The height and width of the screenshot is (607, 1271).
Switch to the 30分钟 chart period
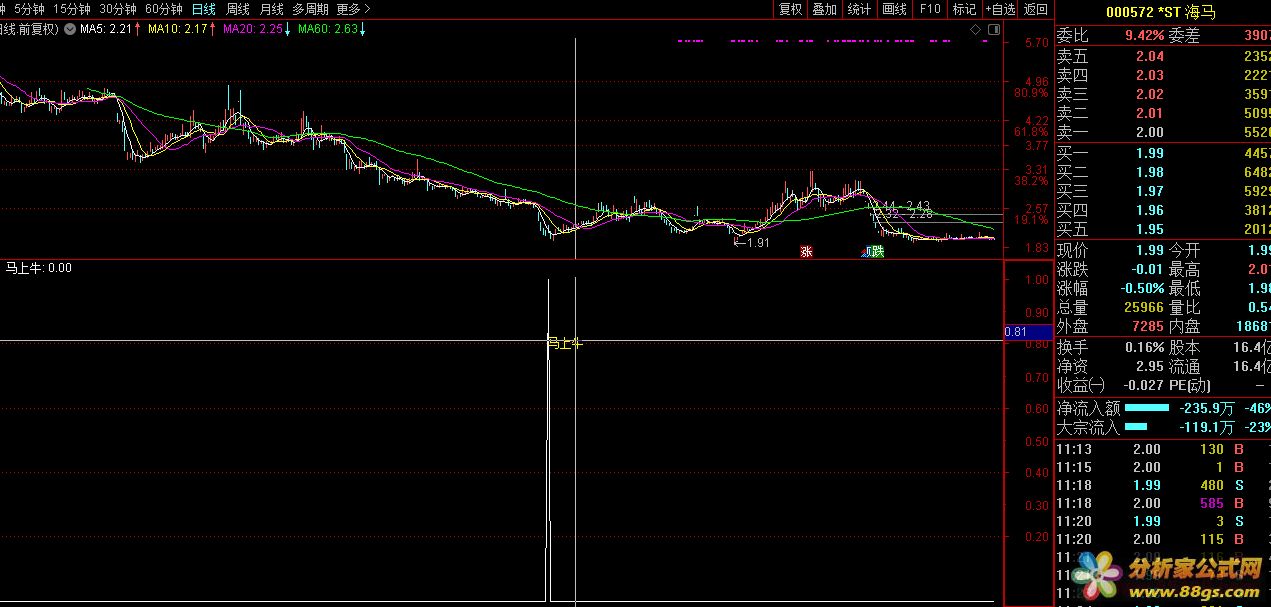click(118, 9)
